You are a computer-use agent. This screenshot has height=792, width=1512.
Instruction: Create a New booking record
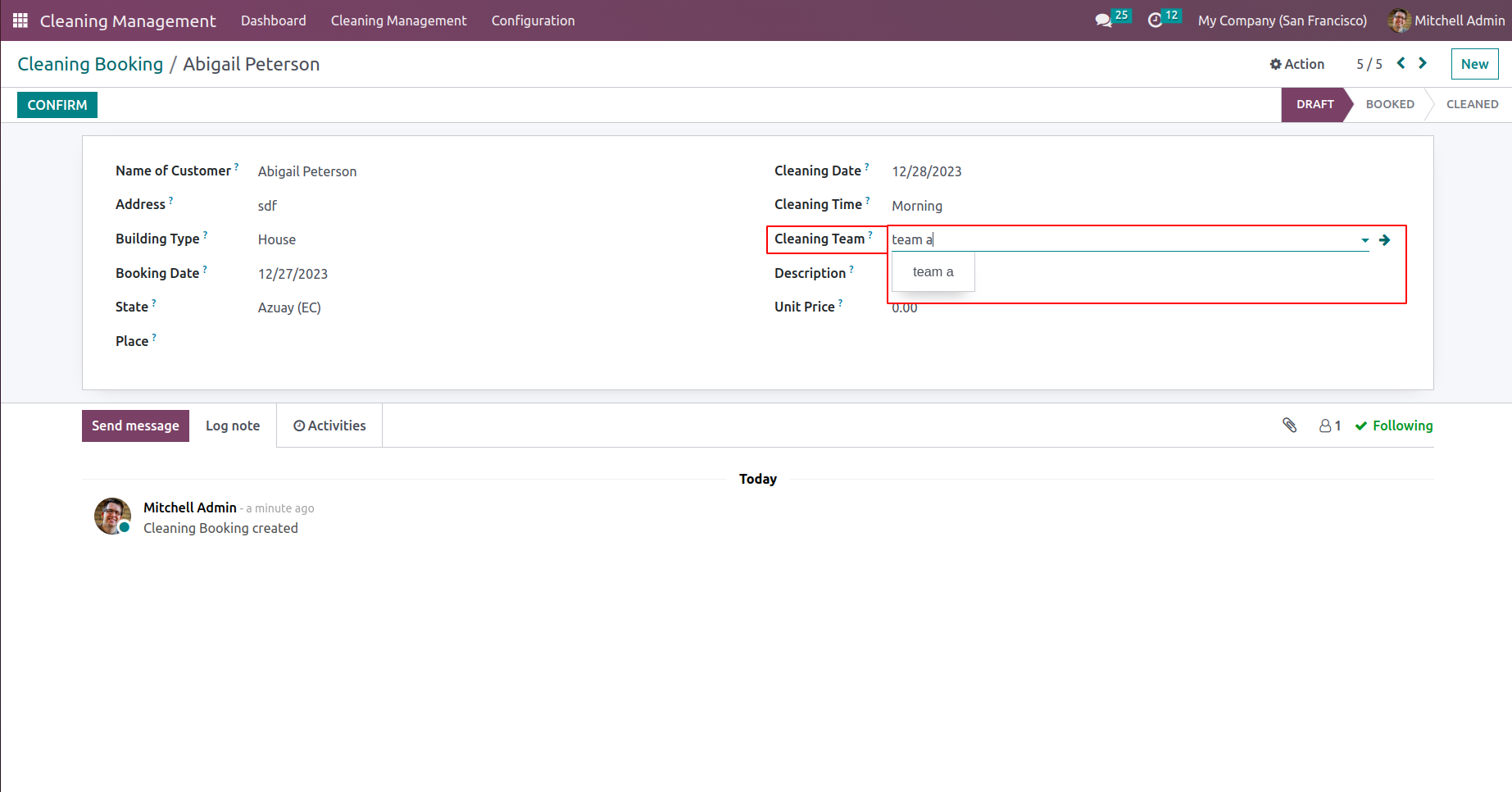[1475, 64]
